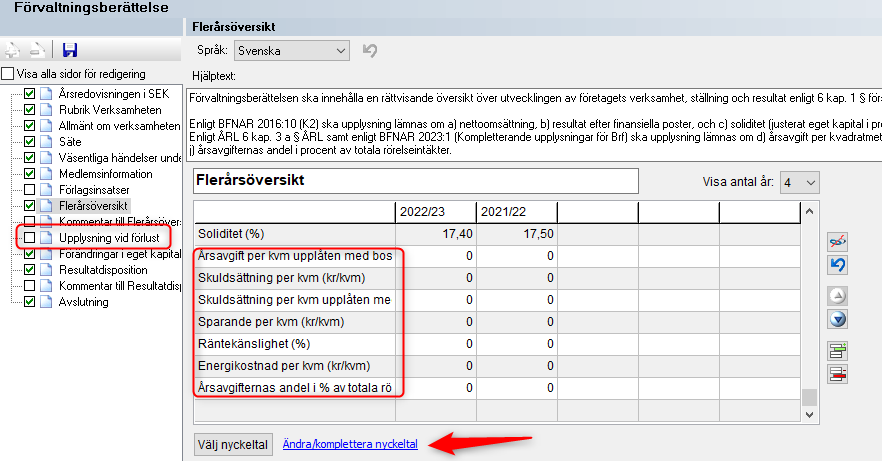Click the move row down arrow icon
882x461 pixels.
point(838,319)
